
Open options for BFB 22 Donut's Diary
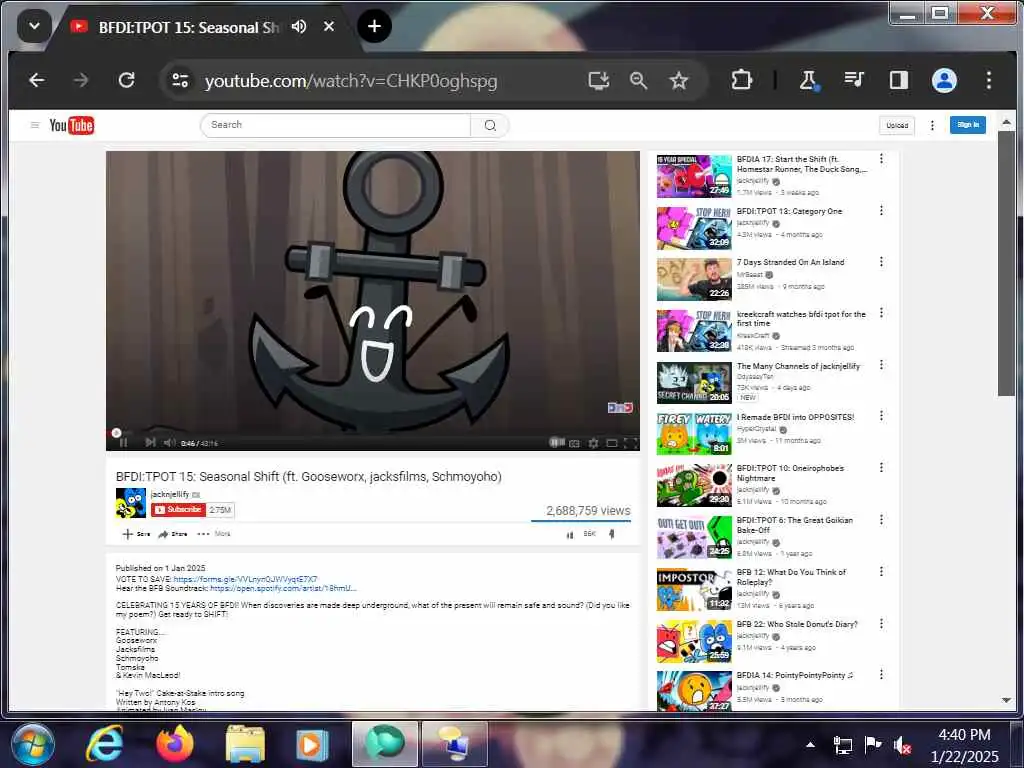pos(882,624)
